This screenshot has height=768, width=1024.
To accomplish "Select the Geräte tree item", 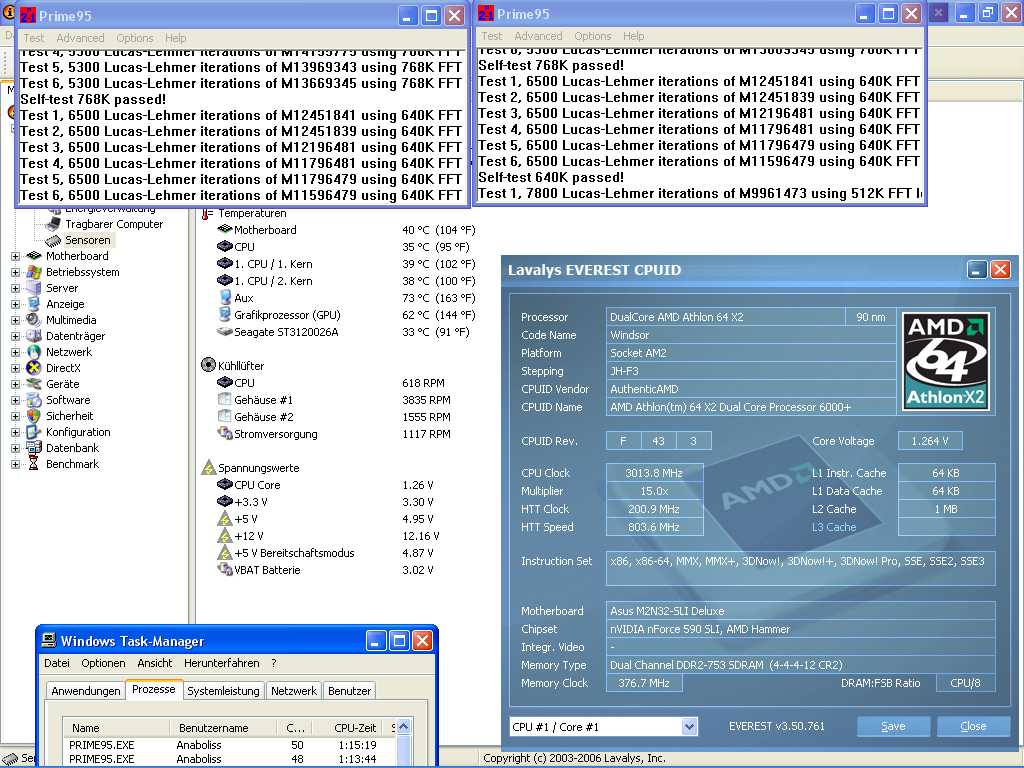I will pyautogui.click(x=63, y=384).
